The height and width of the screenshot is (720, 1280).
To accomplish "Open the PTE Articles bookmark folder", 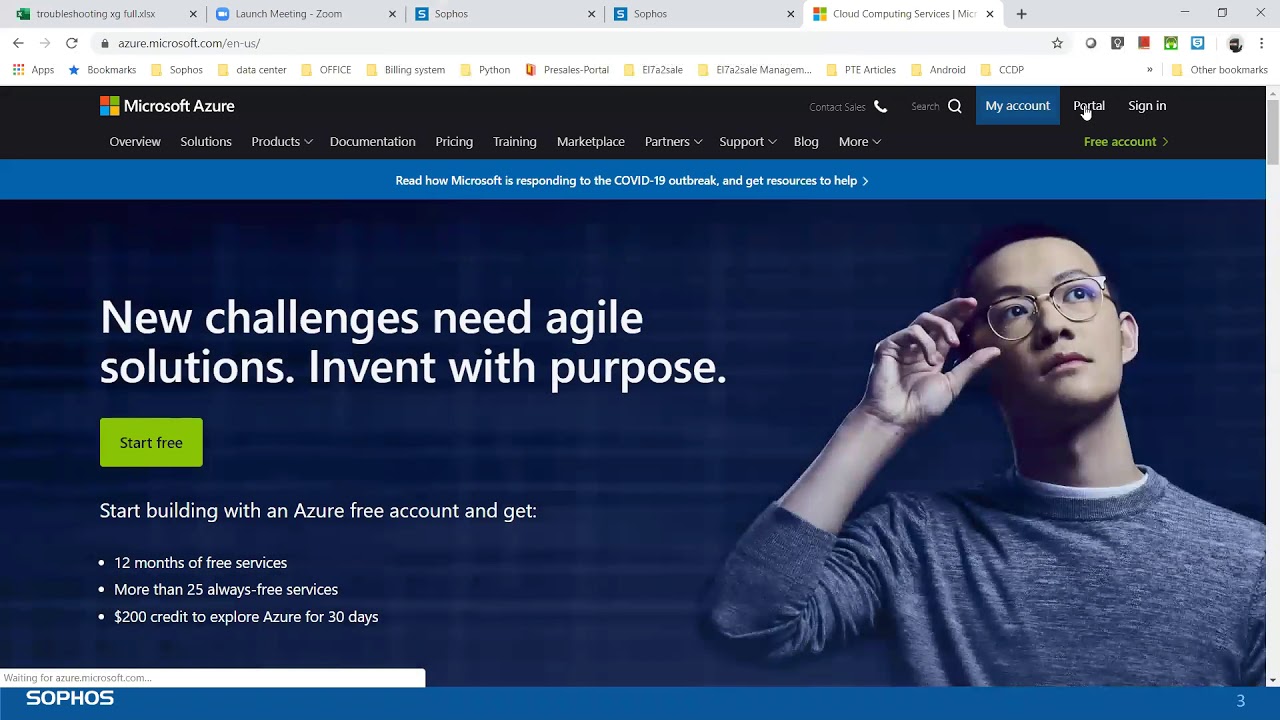I will pyautogui.click(x=861, y=70).
